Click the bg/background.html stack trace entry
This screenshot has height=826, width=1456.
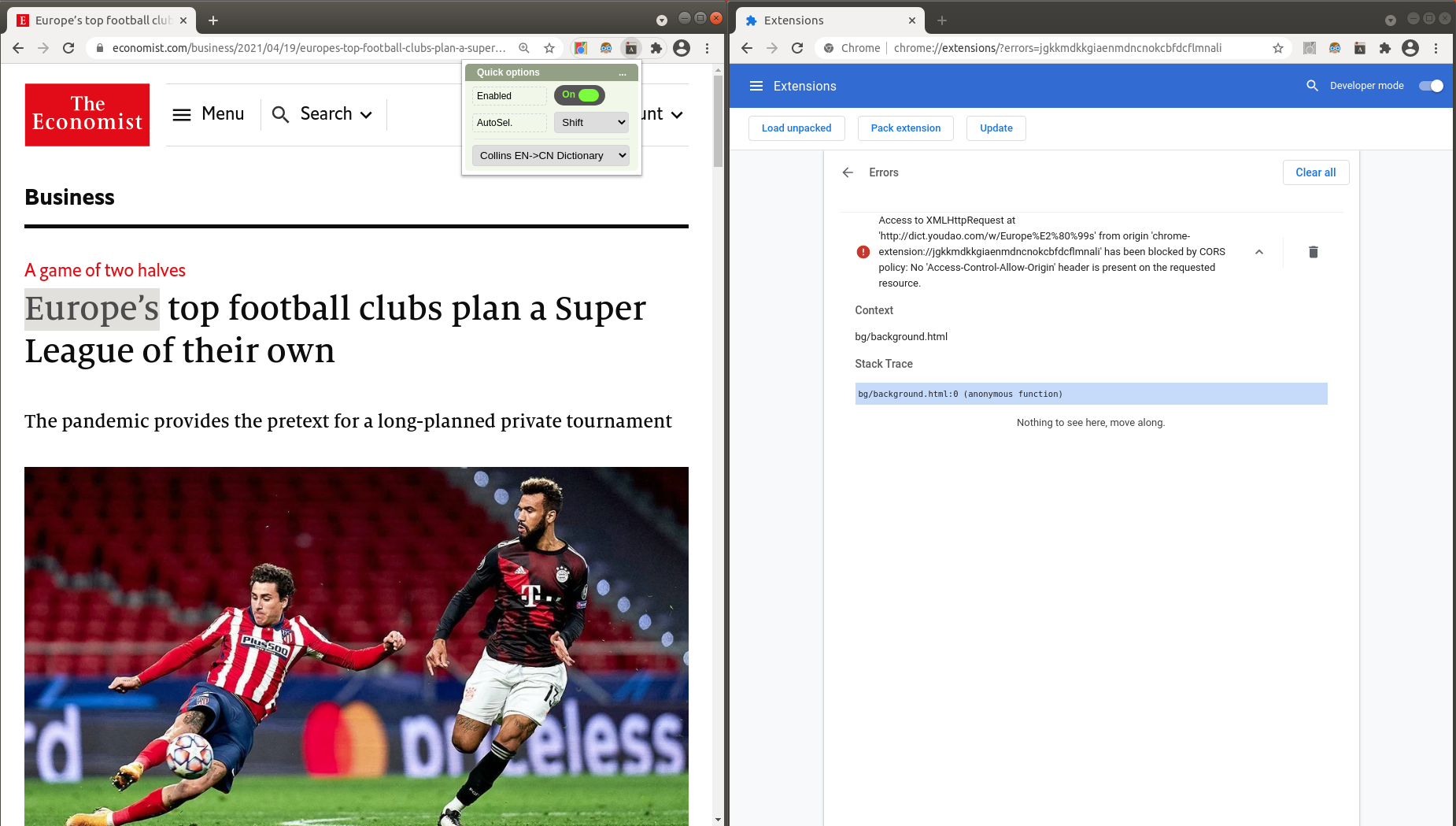coord(960,394)
